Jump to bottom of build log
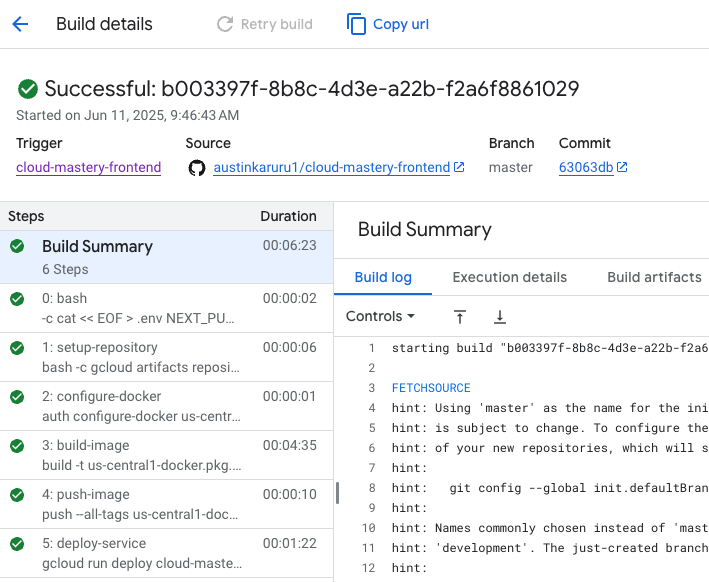Viewport: 709px width, 582px height. pos(500,317)
